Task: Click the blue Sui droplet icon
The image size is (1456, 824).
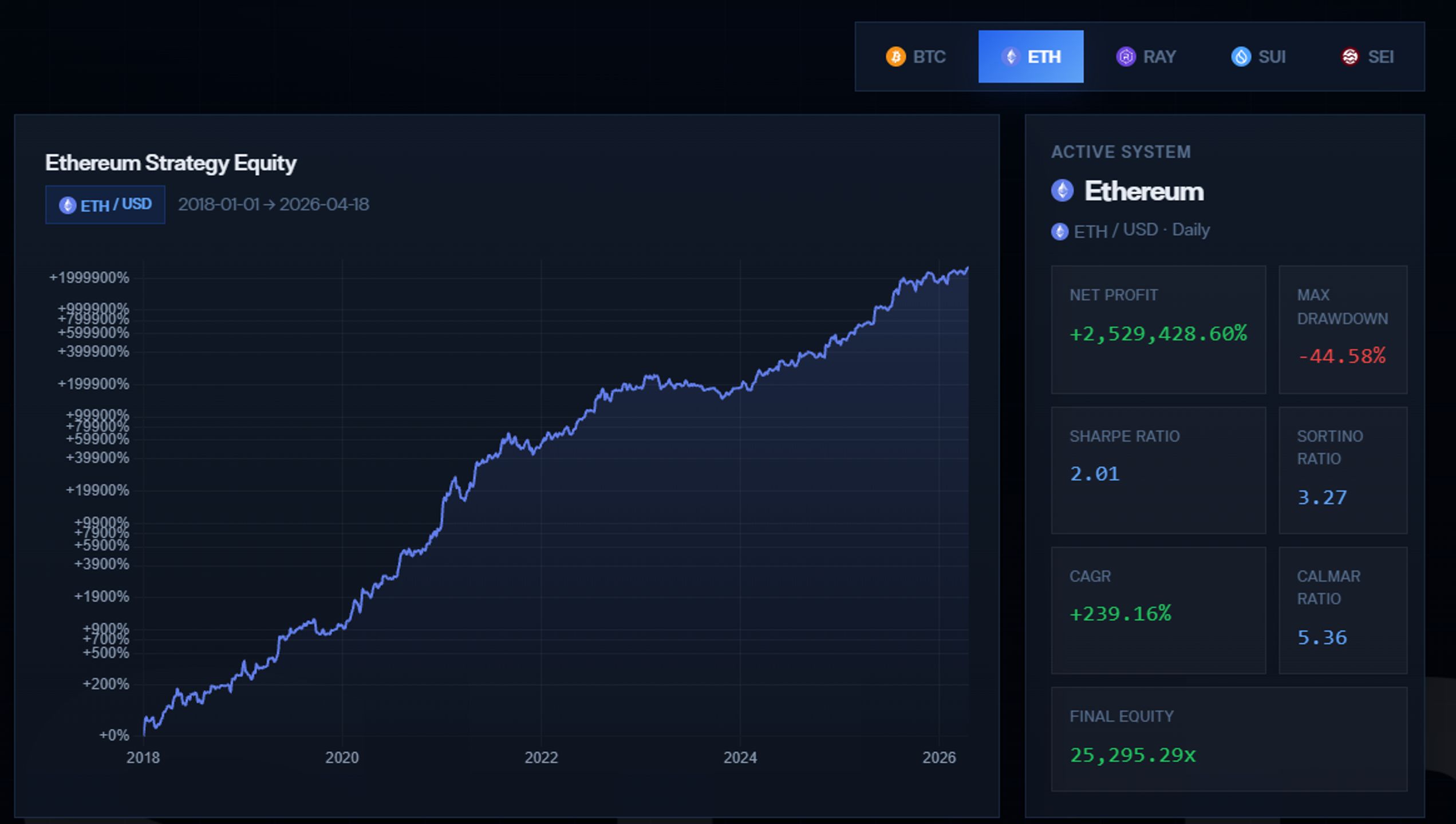Action: (x=1241, y=57)
